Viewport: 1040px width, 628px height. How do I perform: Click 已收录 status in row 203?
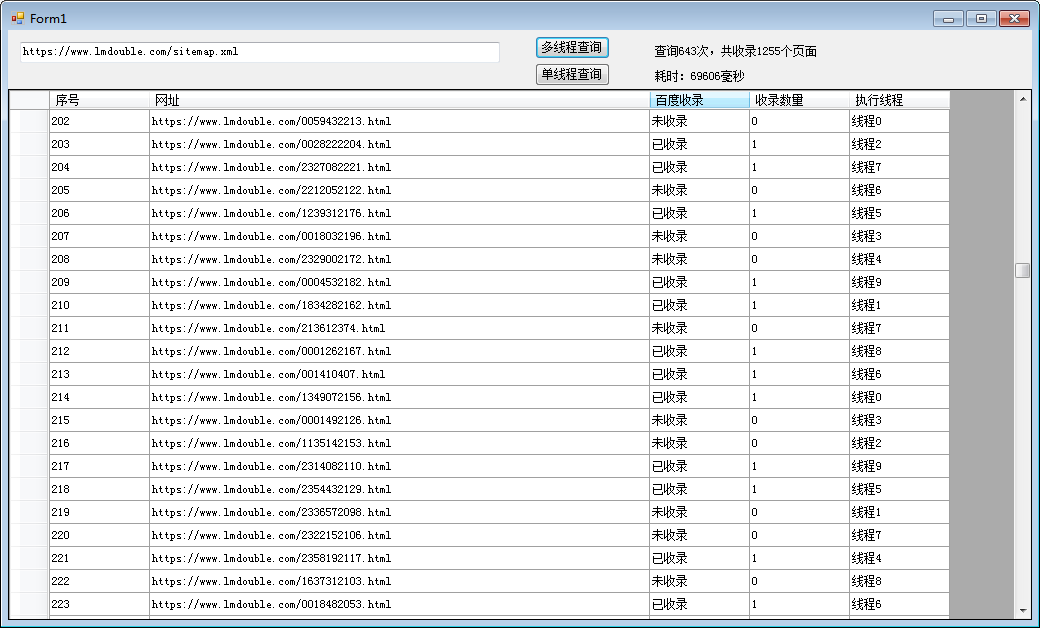pos(700,144)
